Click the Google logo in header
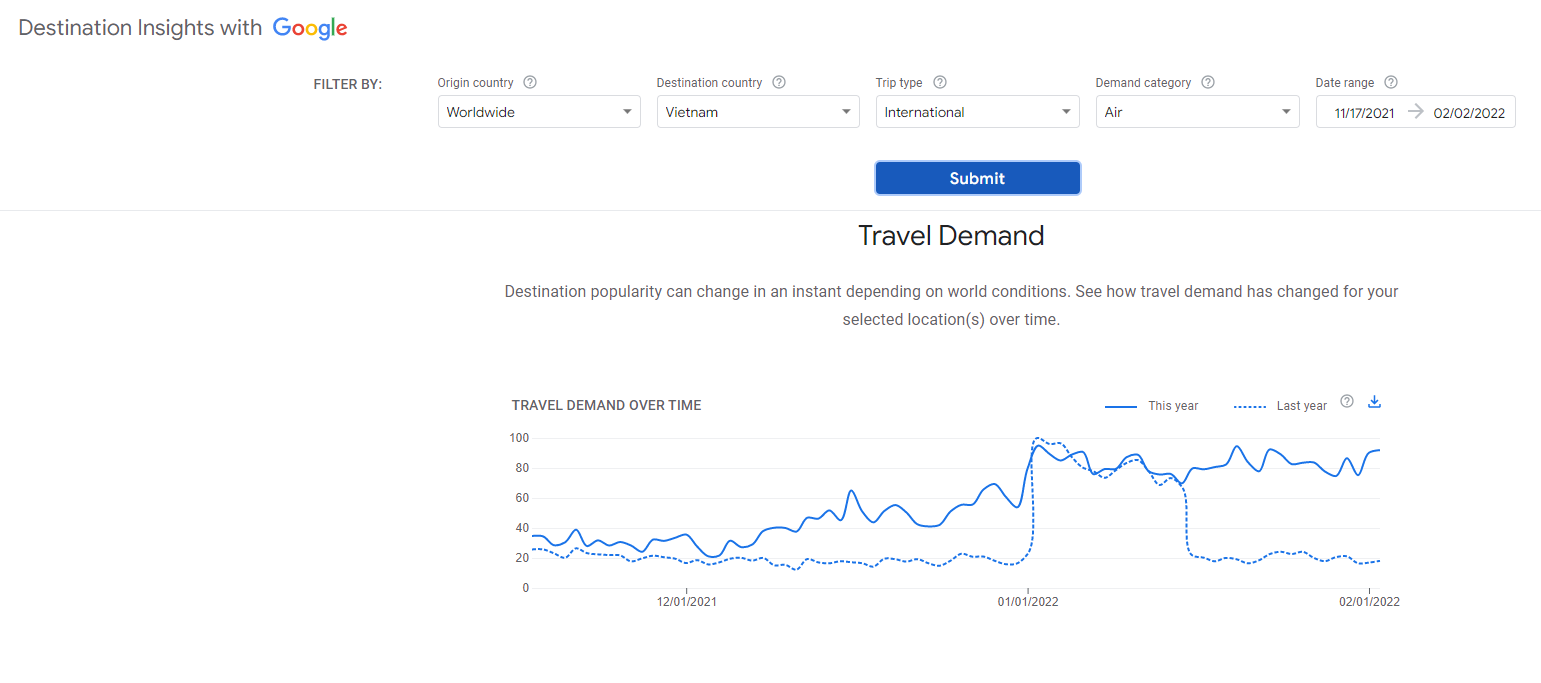 (x=310, y=29)
